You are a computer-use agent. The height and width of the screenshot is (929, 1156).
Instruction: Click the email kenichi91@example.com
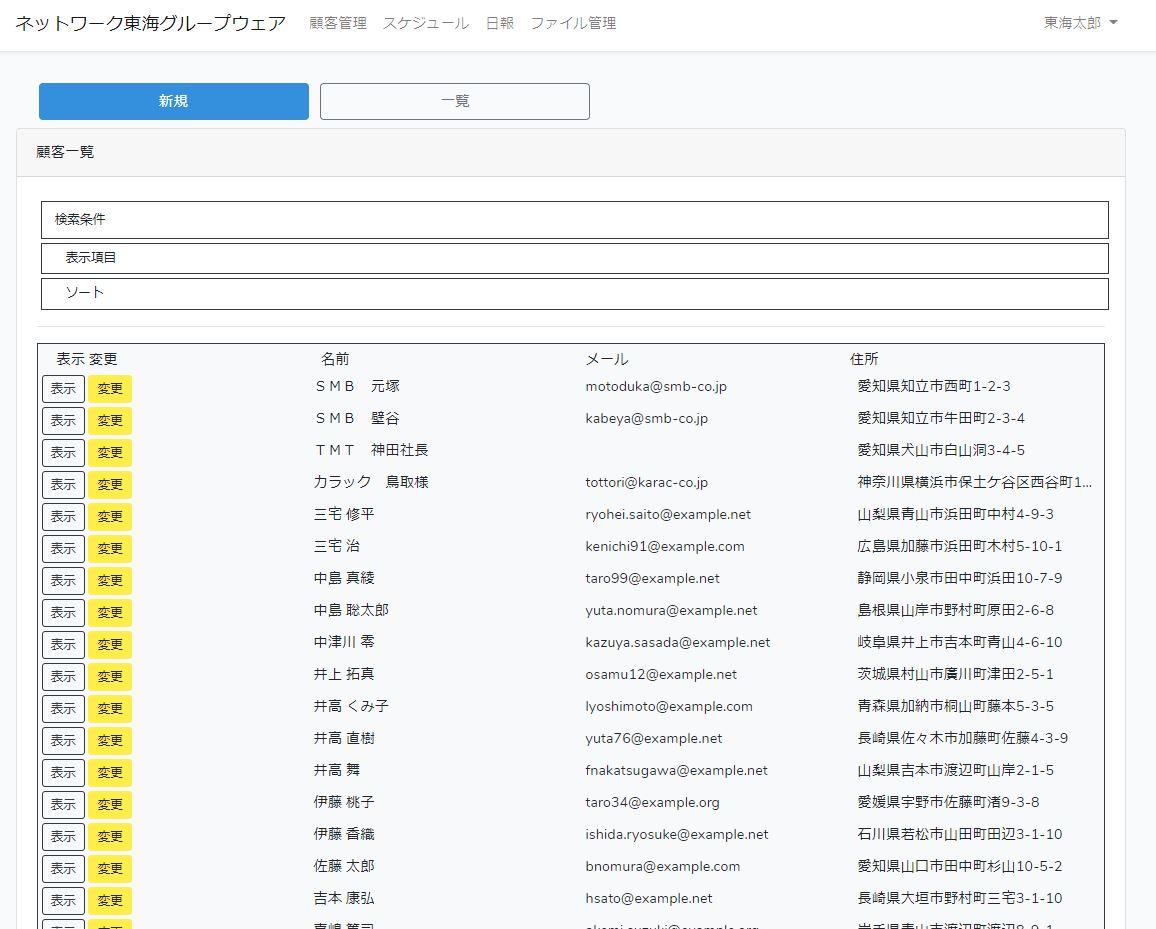665,546
